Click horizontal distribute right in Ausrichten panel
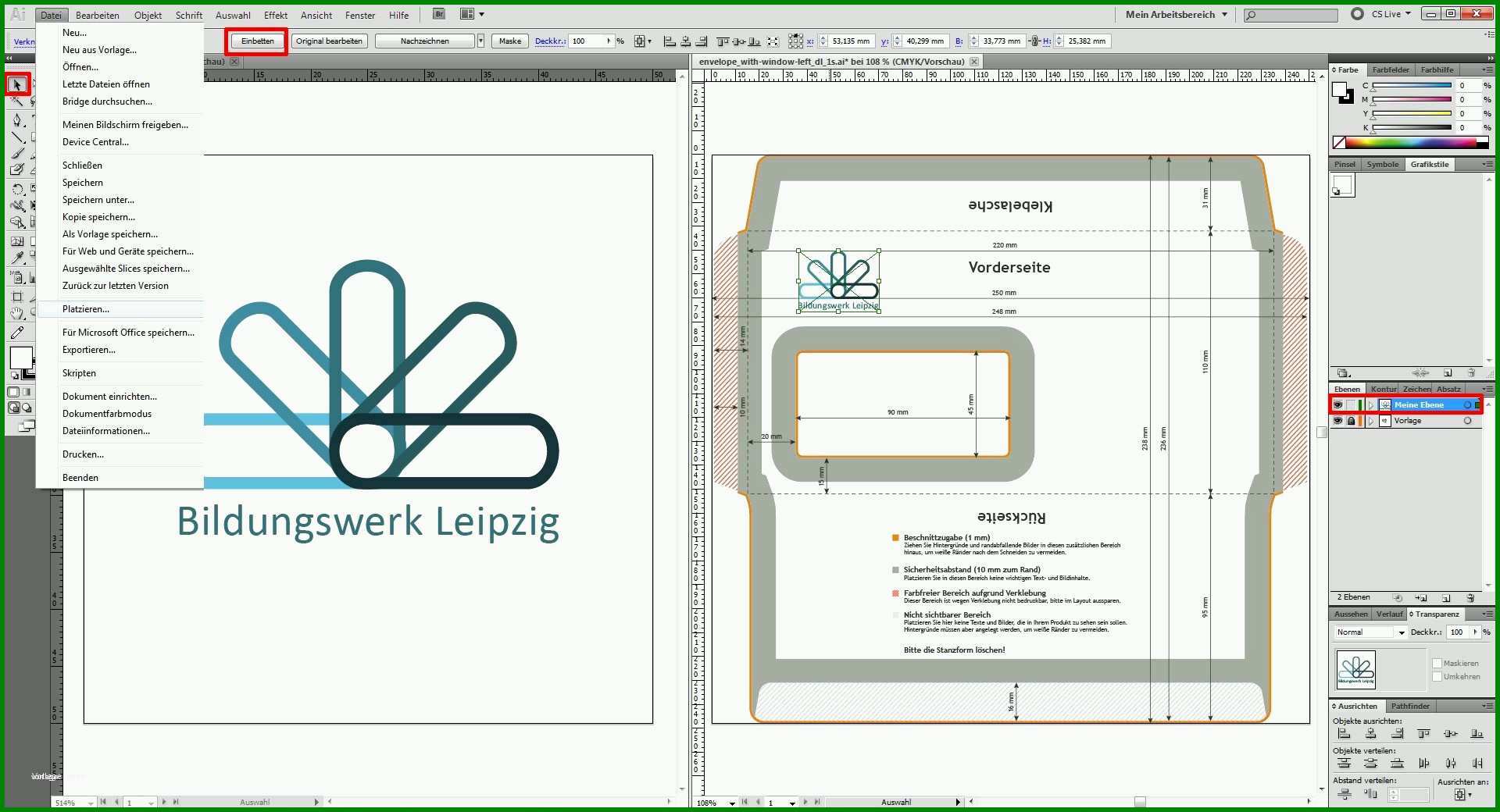Screen dimensions: 1500x812 click(x=1477, y=764)
